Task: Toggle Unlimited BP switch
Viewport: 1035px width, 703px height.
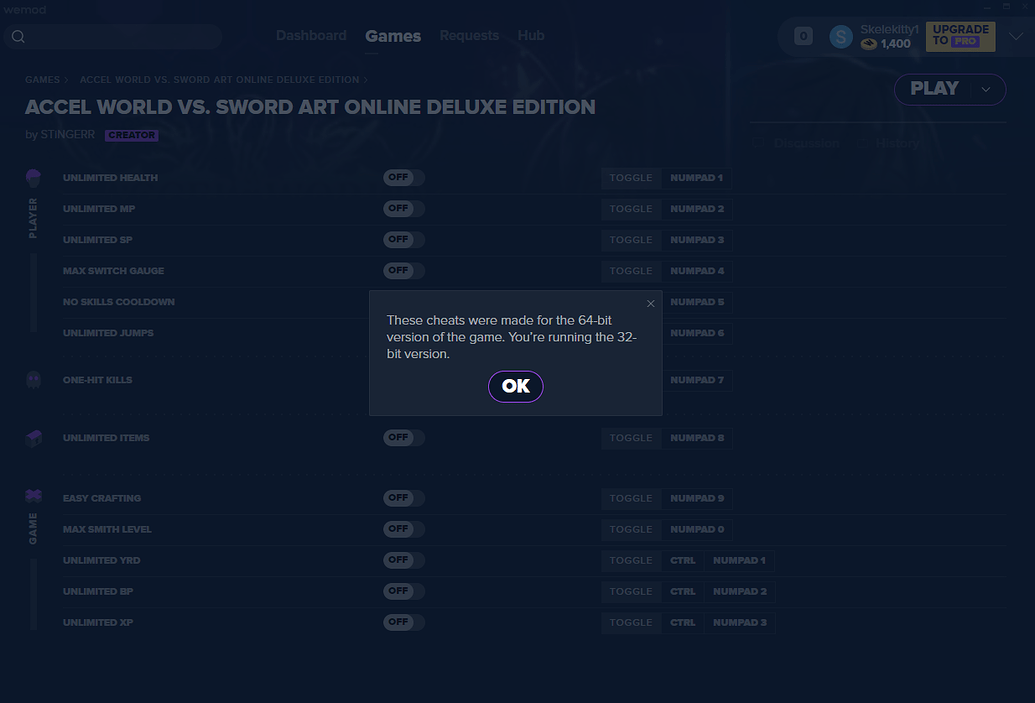Action: (403, 591)
